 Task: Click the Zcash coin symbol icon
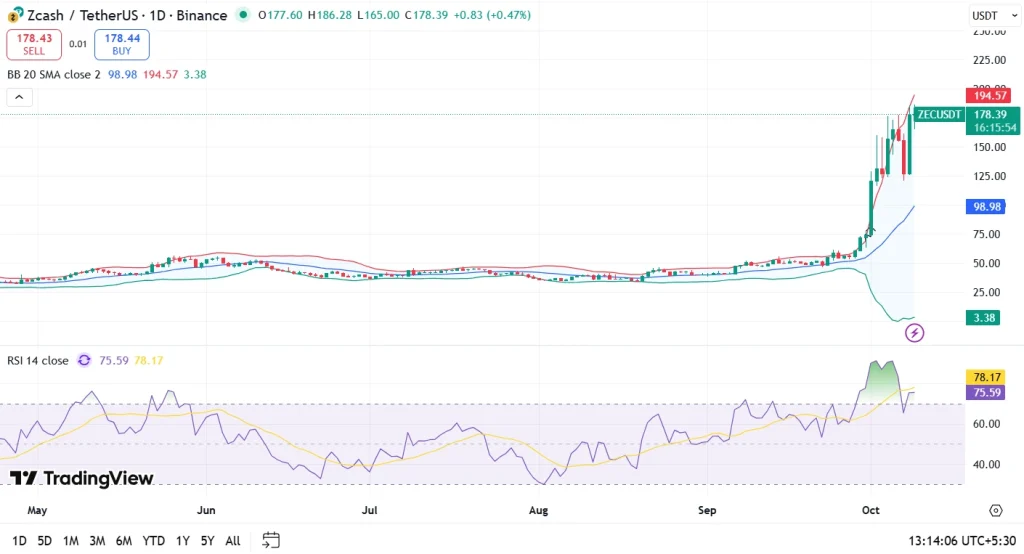[x=15, y=16]
